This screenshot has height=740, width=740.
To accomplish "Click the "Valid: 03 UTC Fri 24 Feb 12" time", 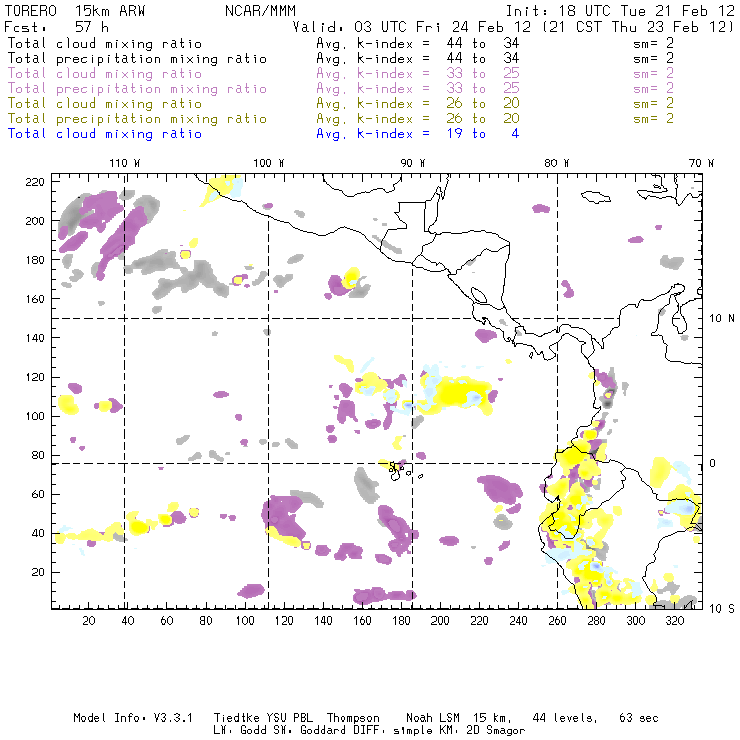I will click(412, 27).
